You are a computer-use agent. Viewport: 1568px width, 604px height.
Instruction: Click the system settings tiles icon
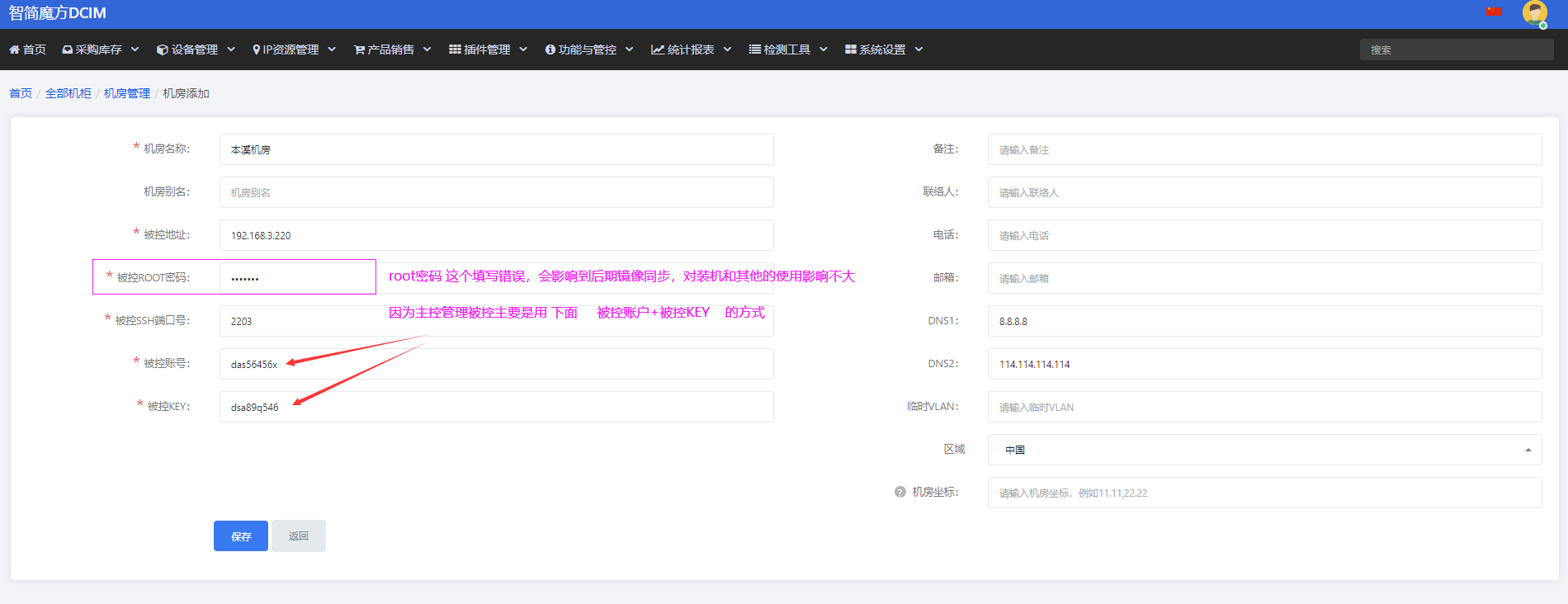[851, 50]
